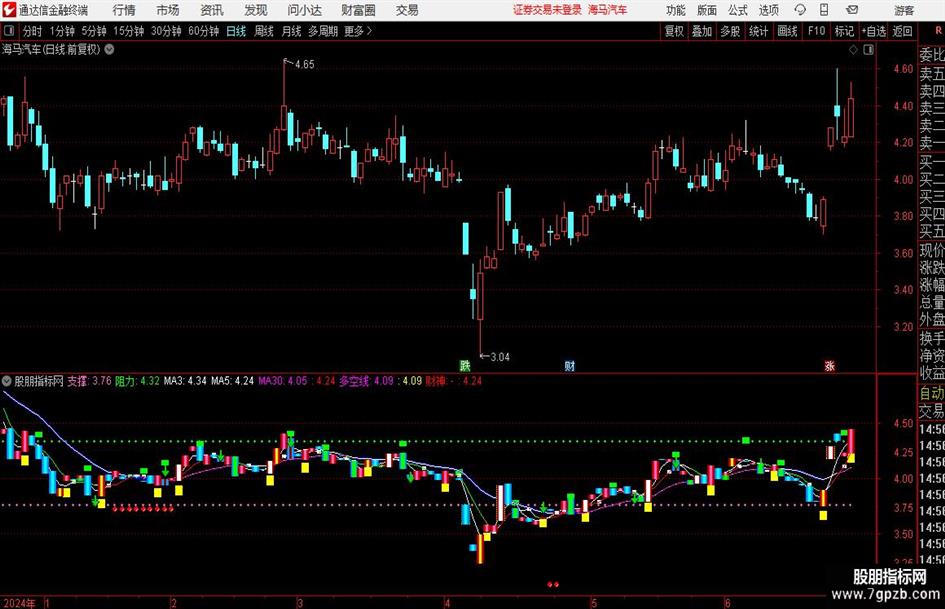Add stock via +自选 button
The image size is (945, 609).
coord(873,31)
